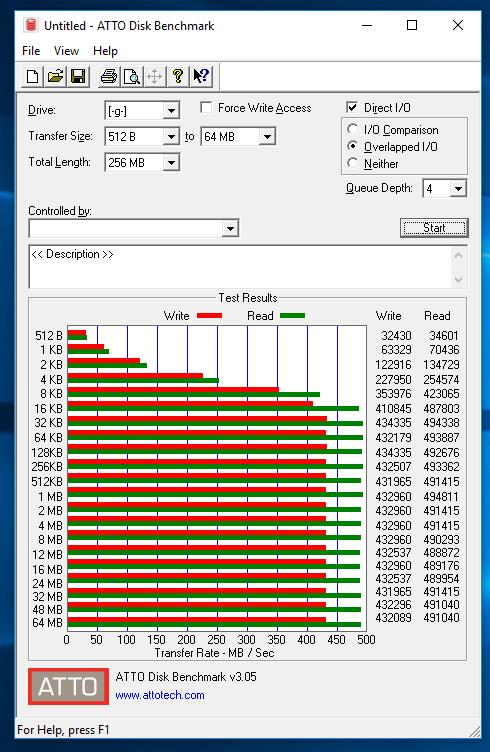
Task: Click the ATTO Disk Benchmark v3.05 text
Action: tap(186, 677)
